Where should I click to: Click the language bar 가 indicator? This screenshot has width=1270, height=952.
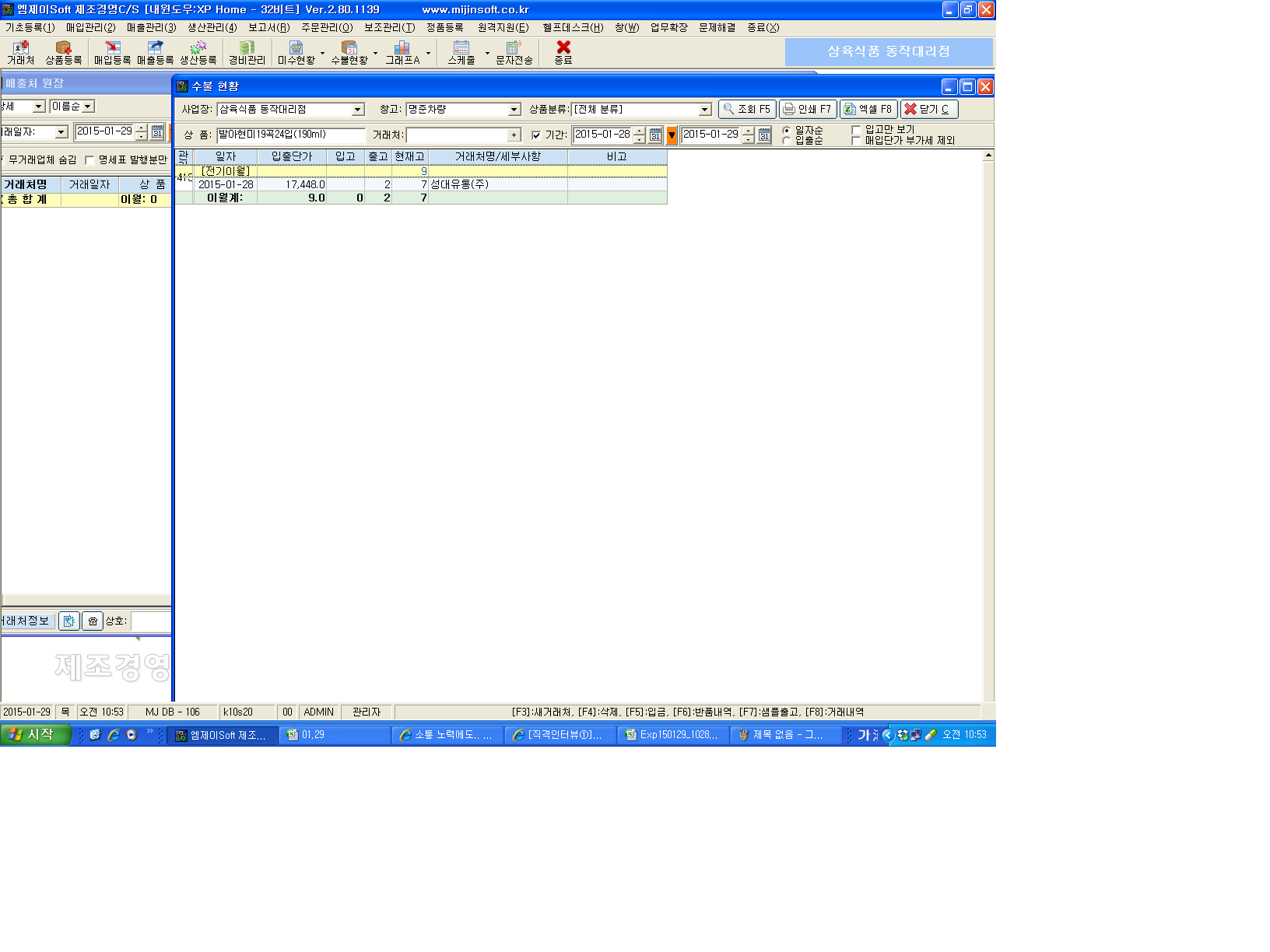click(864, 735)
